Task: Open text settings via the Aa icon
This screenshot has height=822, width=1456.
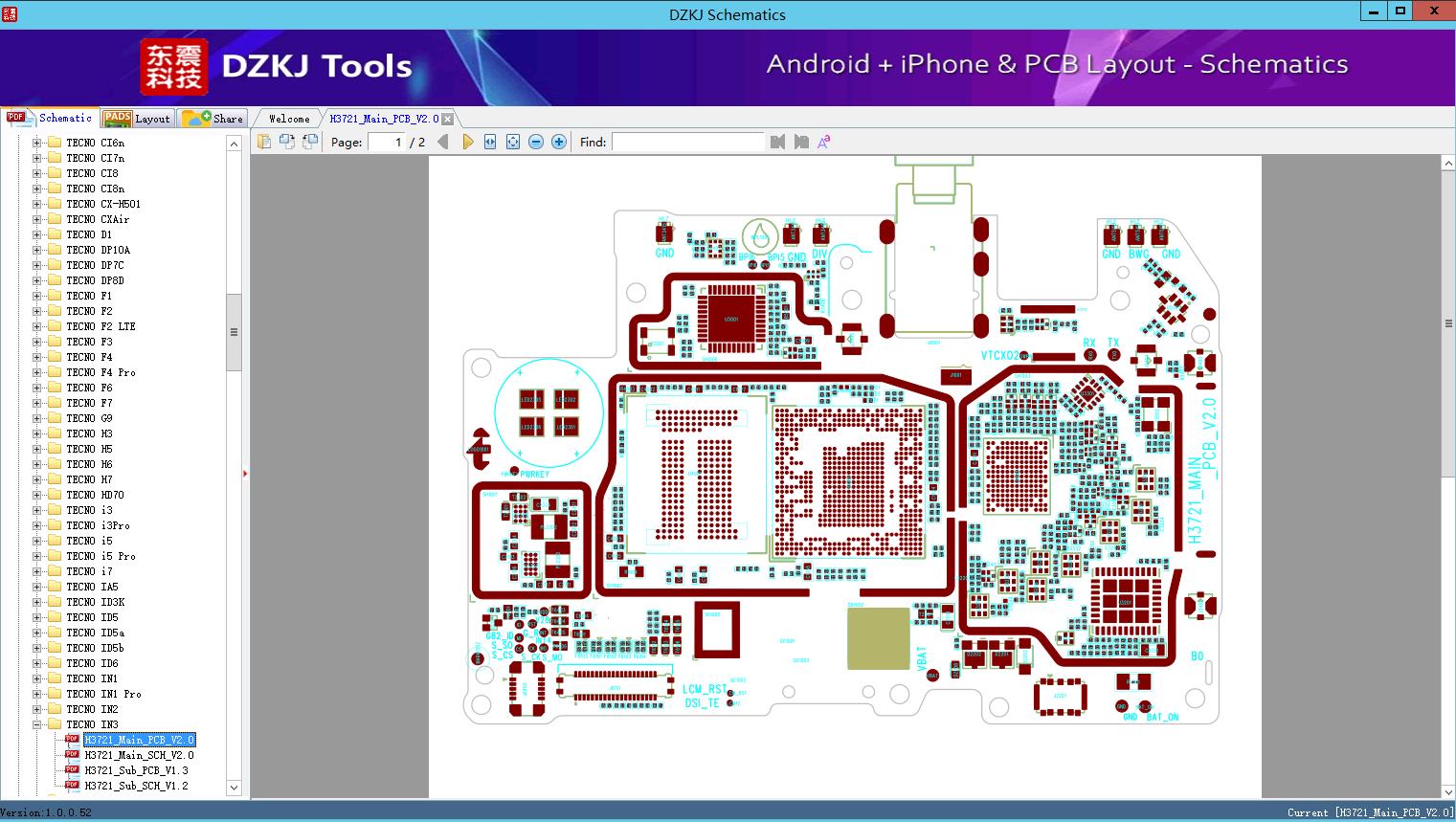Action: [823, 142]
